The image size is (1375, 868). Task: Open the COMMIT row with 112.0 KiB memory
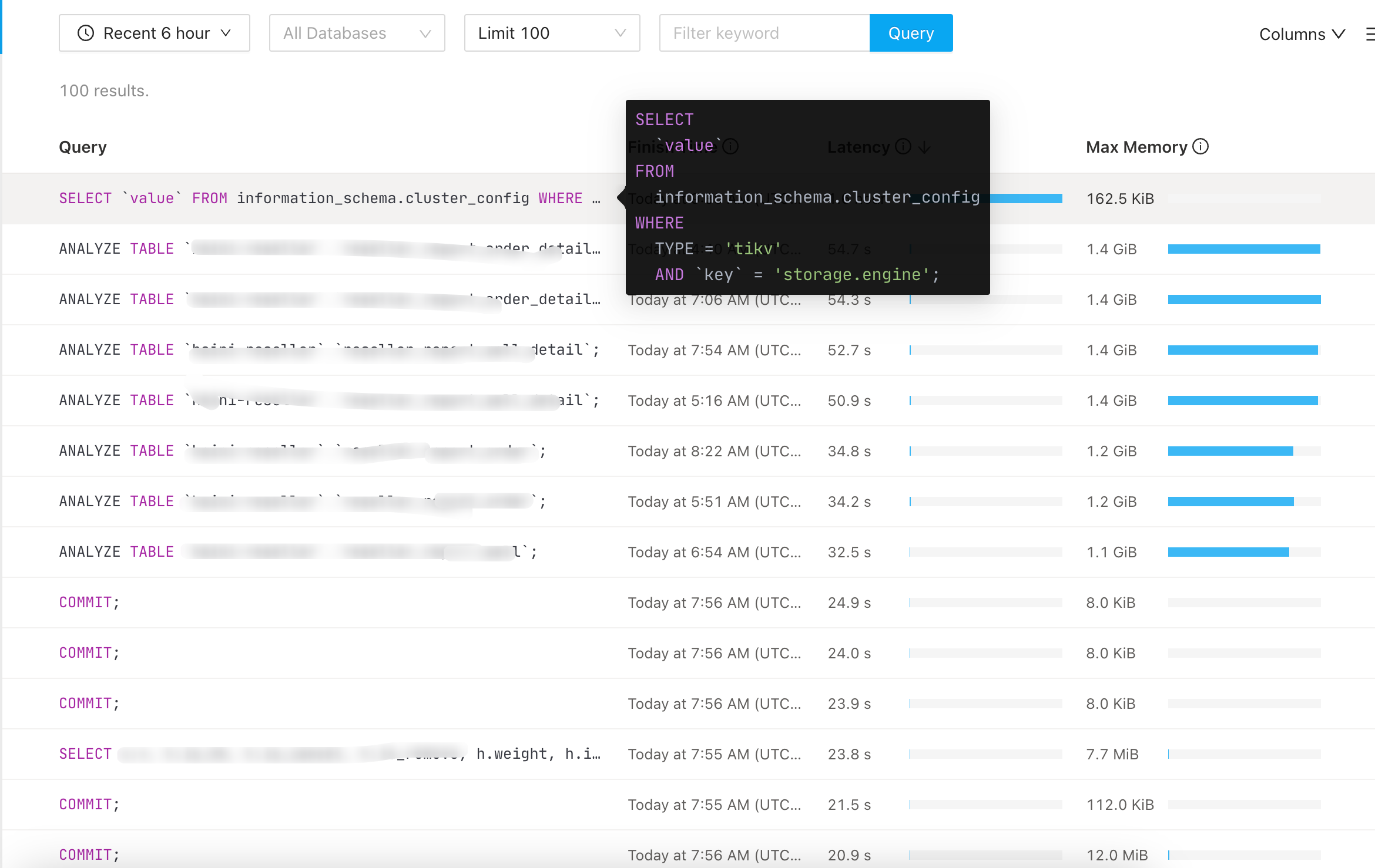click(x=89, y=805)
